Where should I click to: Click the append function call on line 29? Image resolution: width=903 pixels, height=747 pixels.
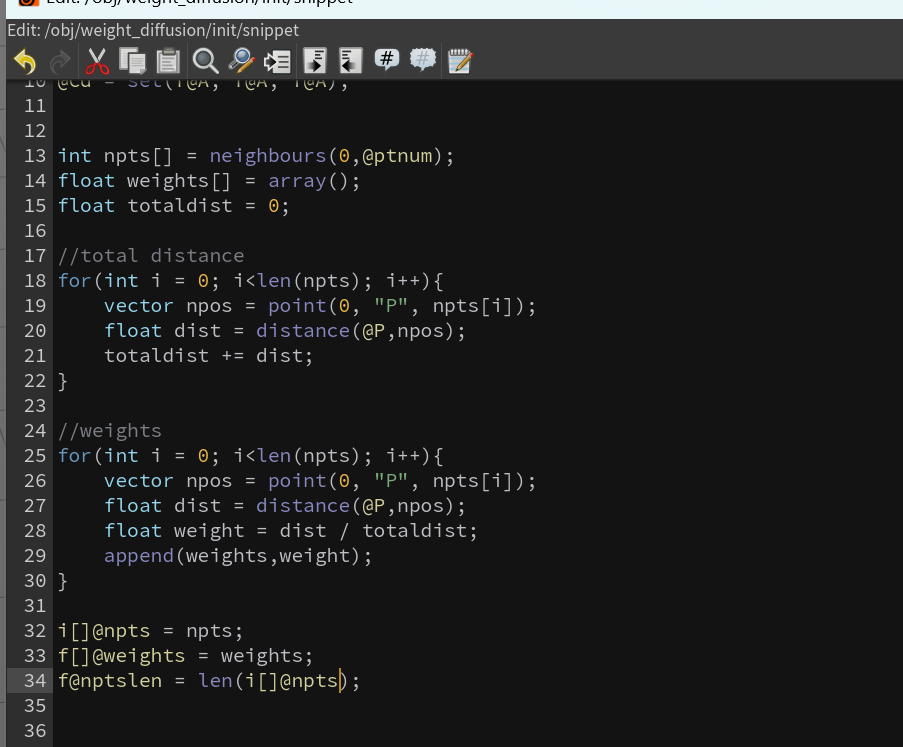click(139, 556)
